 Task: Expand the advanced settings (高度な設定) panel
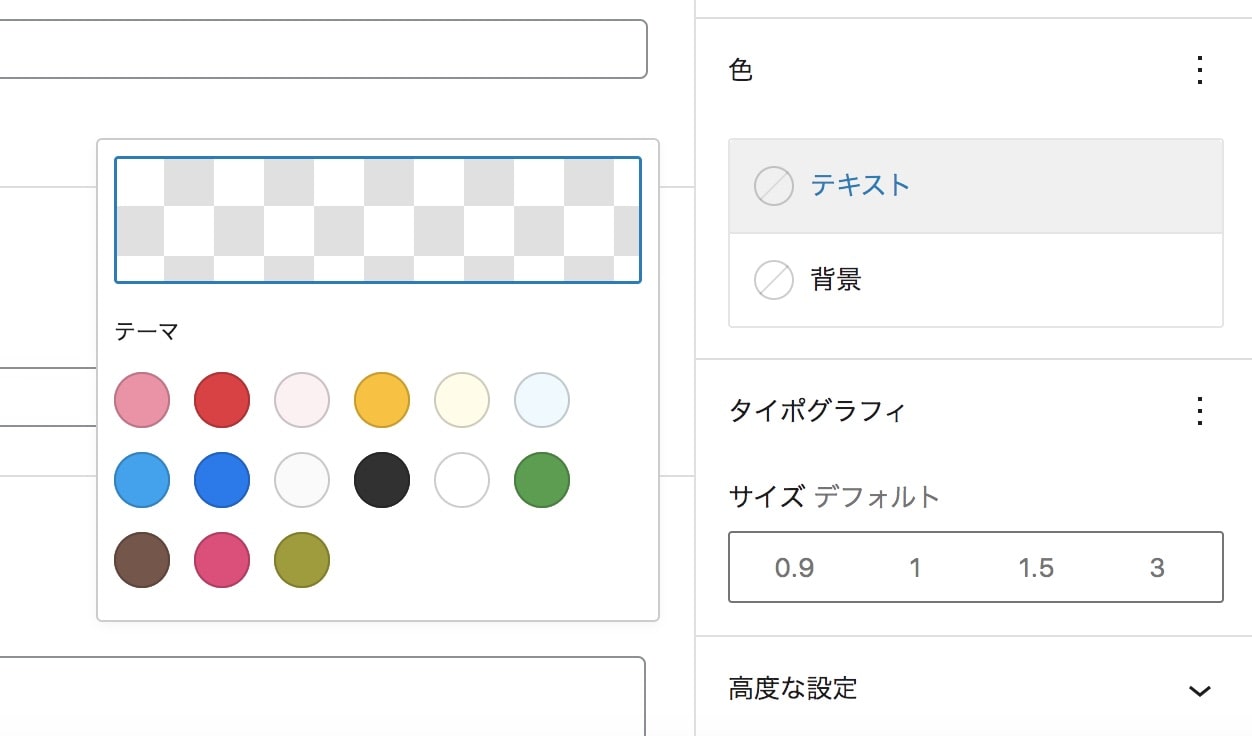pos(793,689)
